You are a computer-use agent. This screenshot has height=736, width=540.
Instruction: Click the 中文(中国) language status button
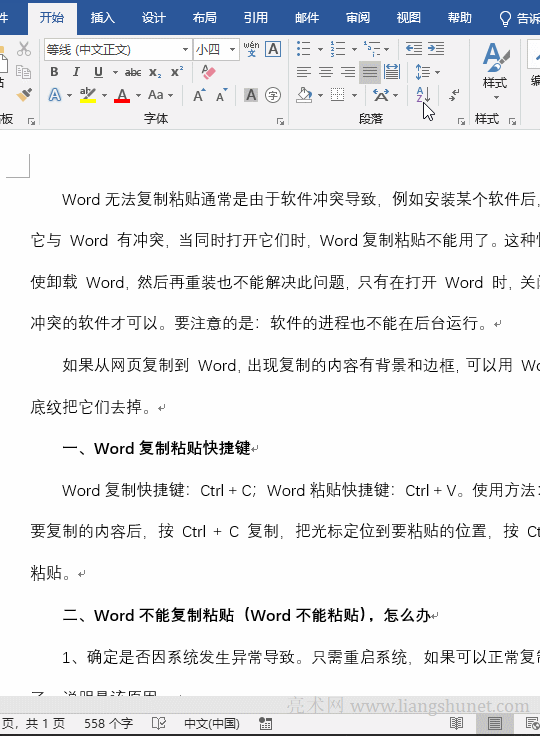tap(212, 723)
